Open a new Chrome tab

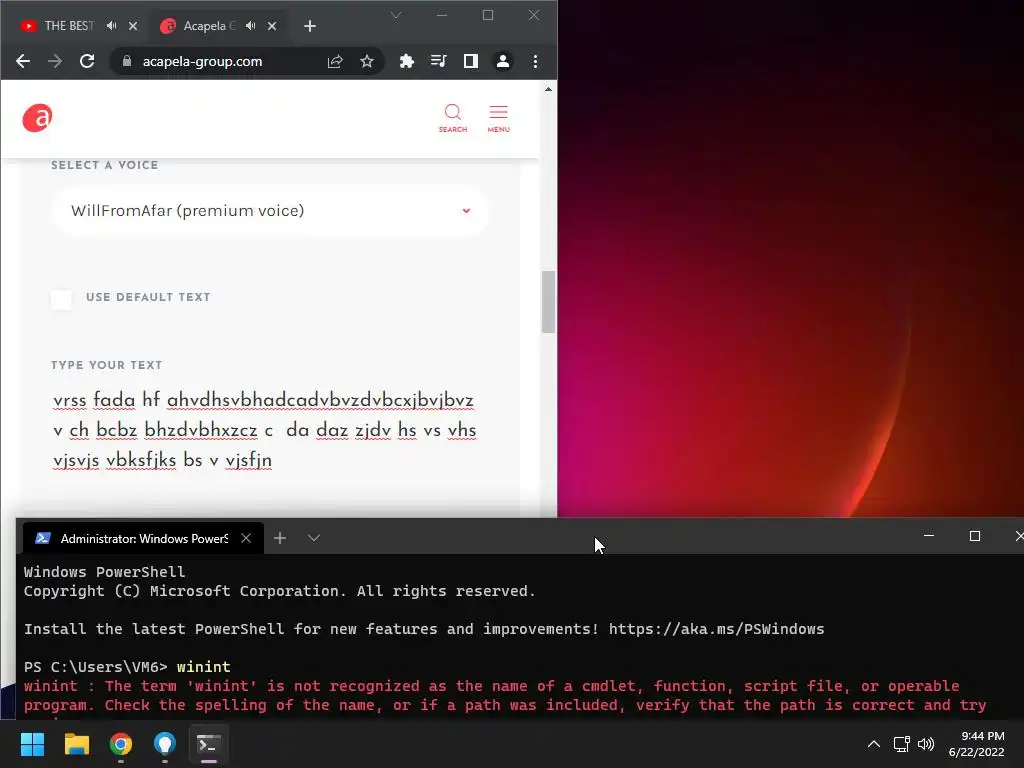[x=310, y=26]
